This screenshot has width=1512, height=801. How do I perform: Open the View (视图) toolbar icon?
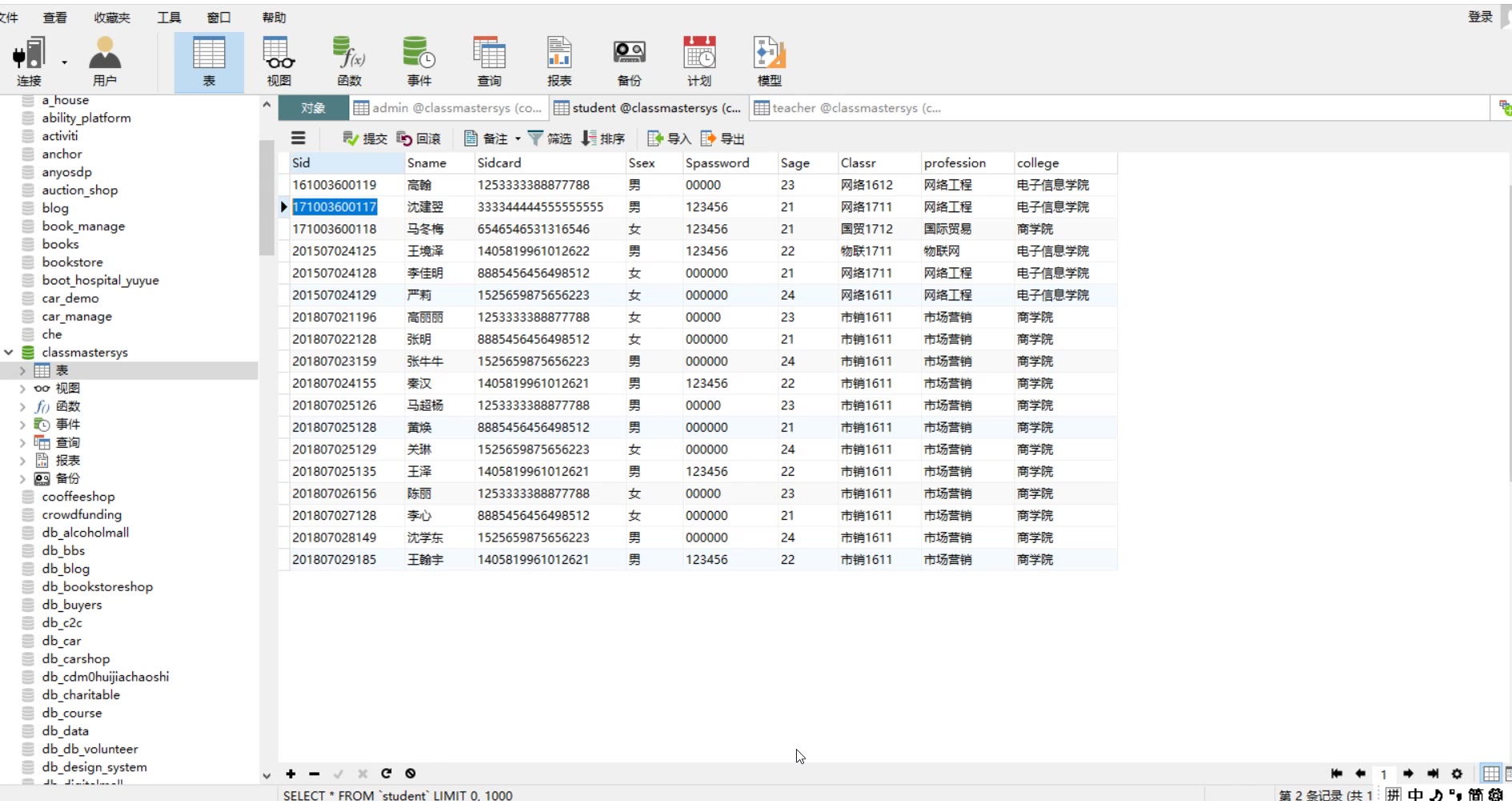tap(279, 61)
